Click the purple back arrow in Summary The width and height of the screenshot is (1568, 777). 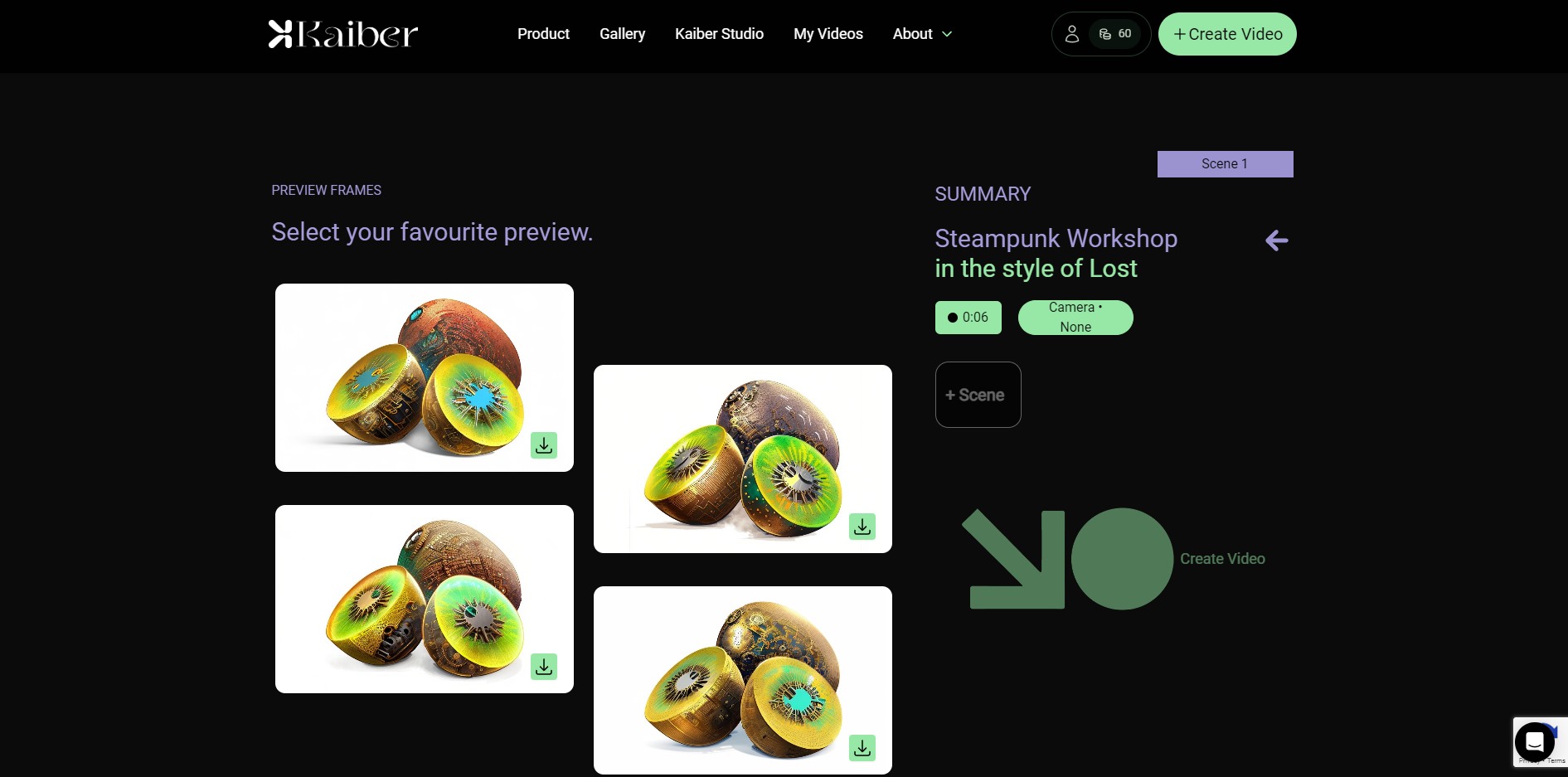(1277, 240)
